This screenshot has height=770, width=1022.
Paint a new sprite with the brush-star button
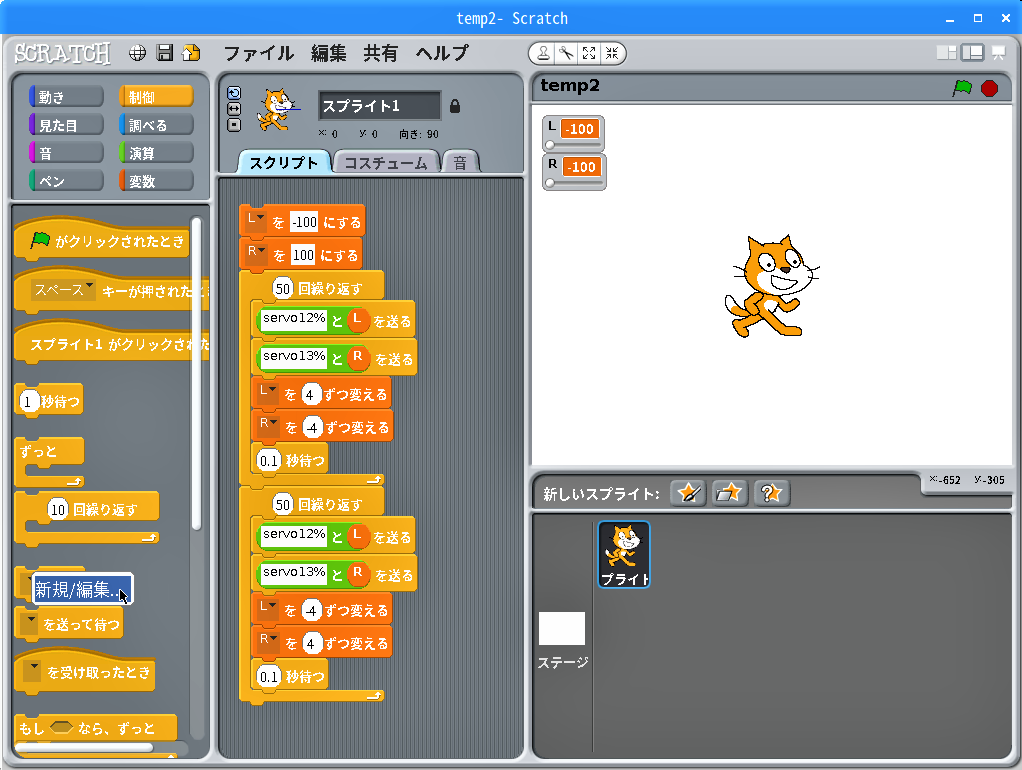688,493
